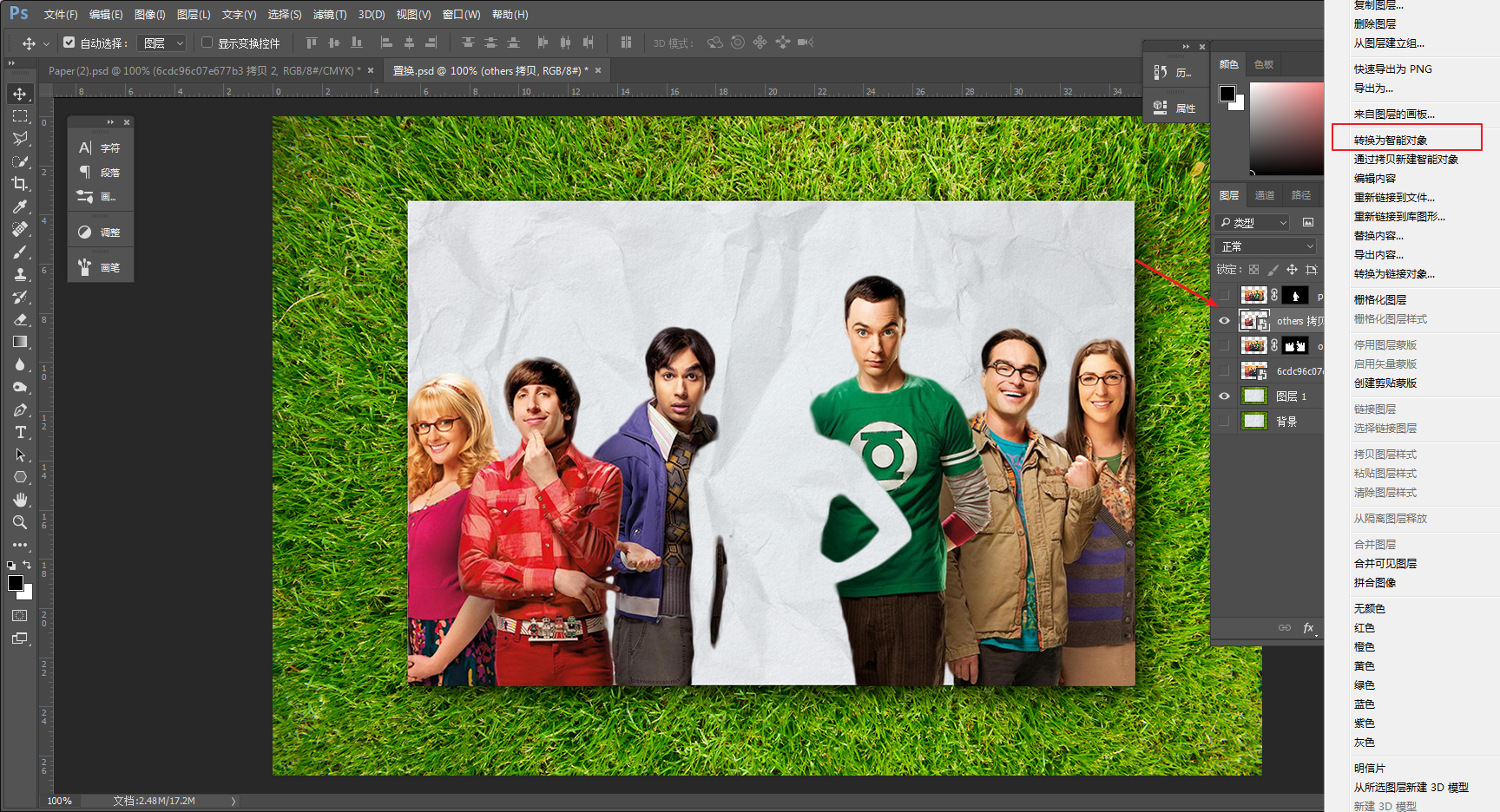
Task: Add a layer style with fx button
Action: [x=1308, y=627]
